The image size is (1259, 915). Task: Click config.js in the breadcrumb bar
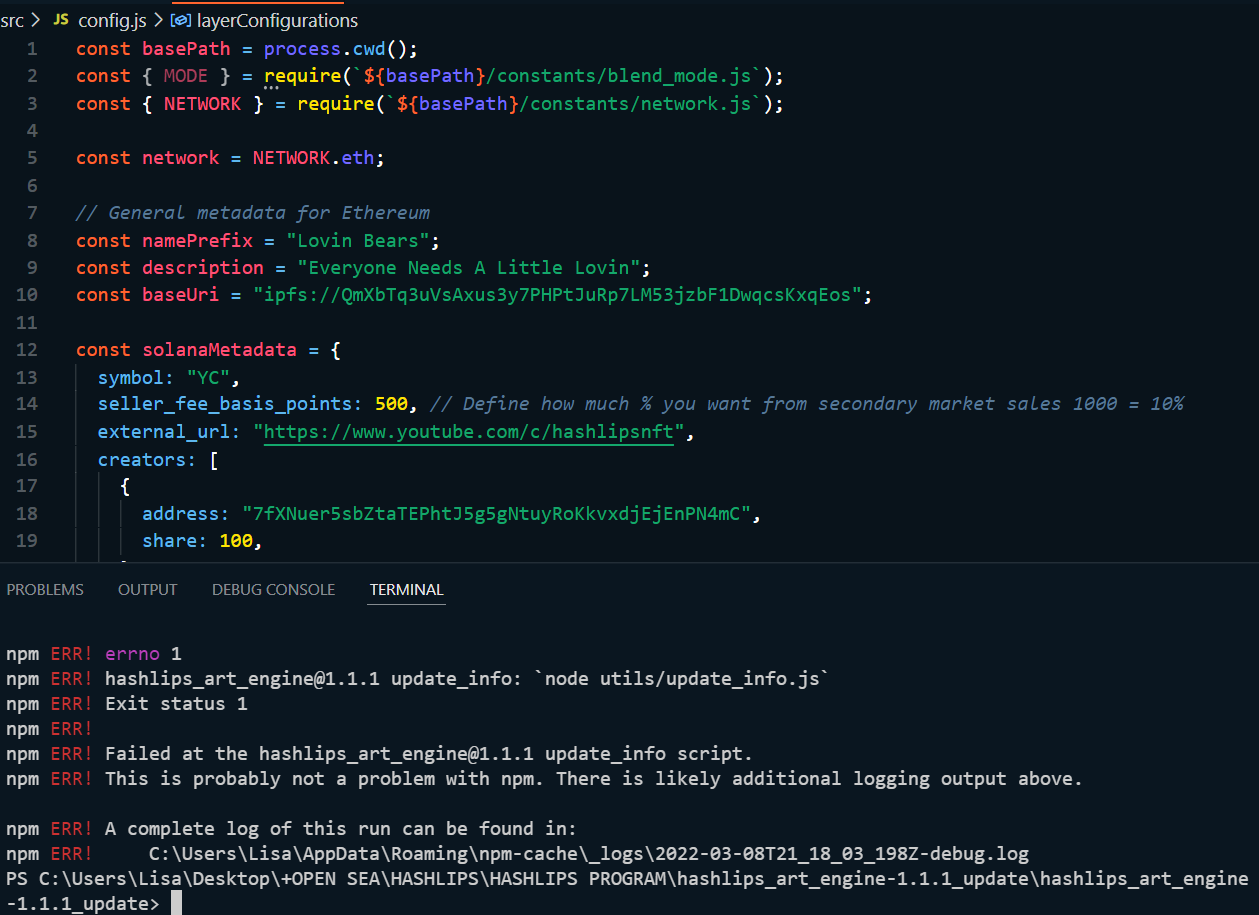pyautogui.click(x=111, y=19)
